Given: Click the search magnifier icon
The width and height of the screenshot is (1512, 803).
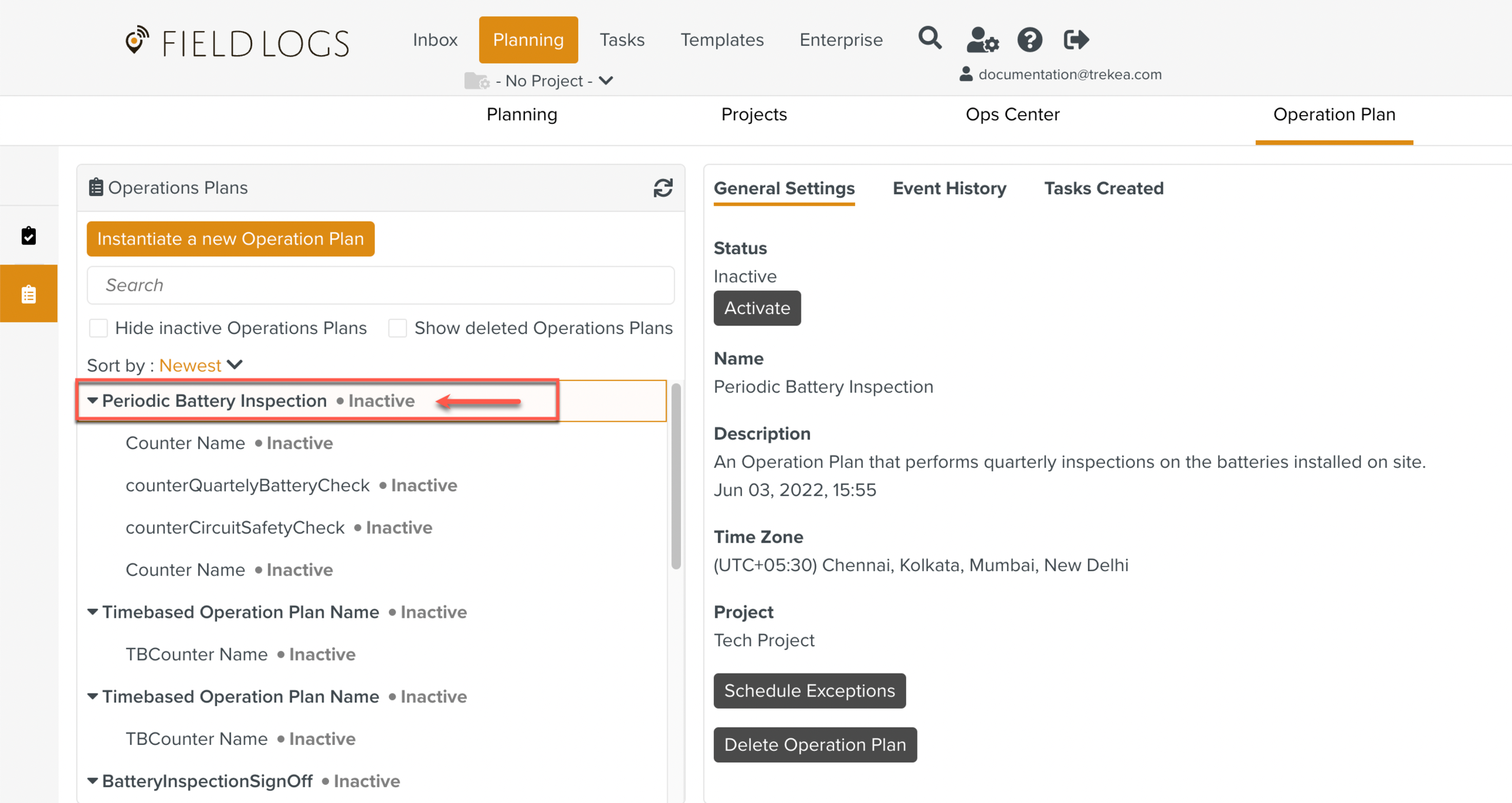Looking at the screenshot, I should point(930,39).
